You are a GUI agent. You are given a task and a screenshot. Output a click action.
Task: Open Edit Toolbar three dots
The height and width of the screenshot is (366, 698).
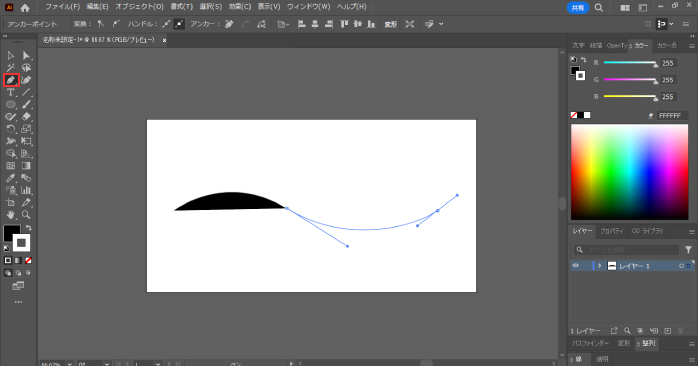pyautogui.click(x=18, y=302)
